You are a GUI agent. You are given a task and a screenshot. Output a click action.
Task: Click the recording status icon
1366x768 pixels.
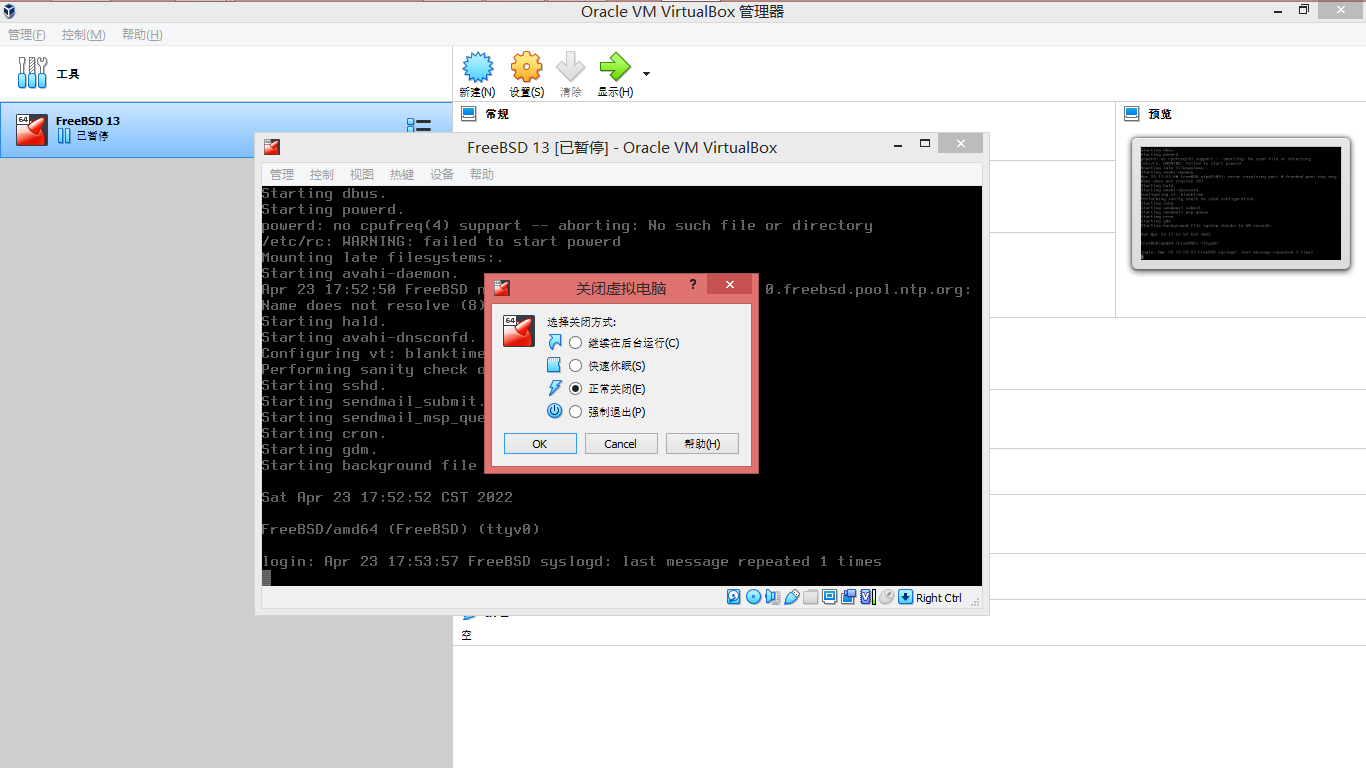pos(848,597)
